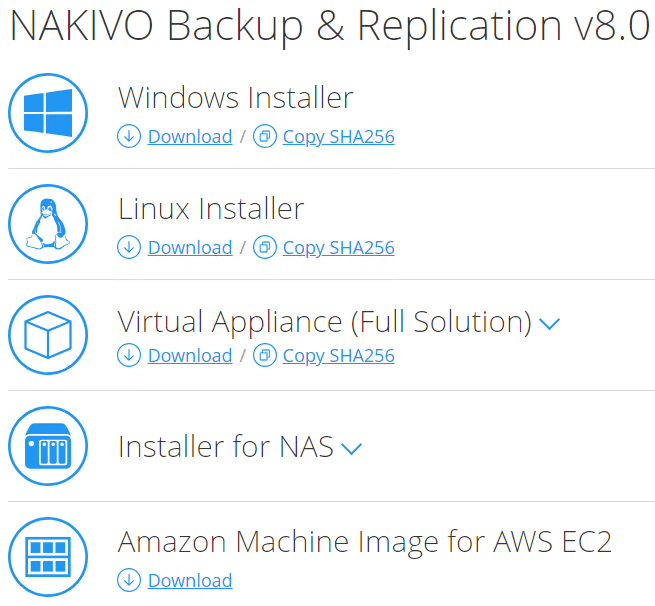Click download arrow icon for Virtual Appliance

pyautogui.click(x=129, y=355)
